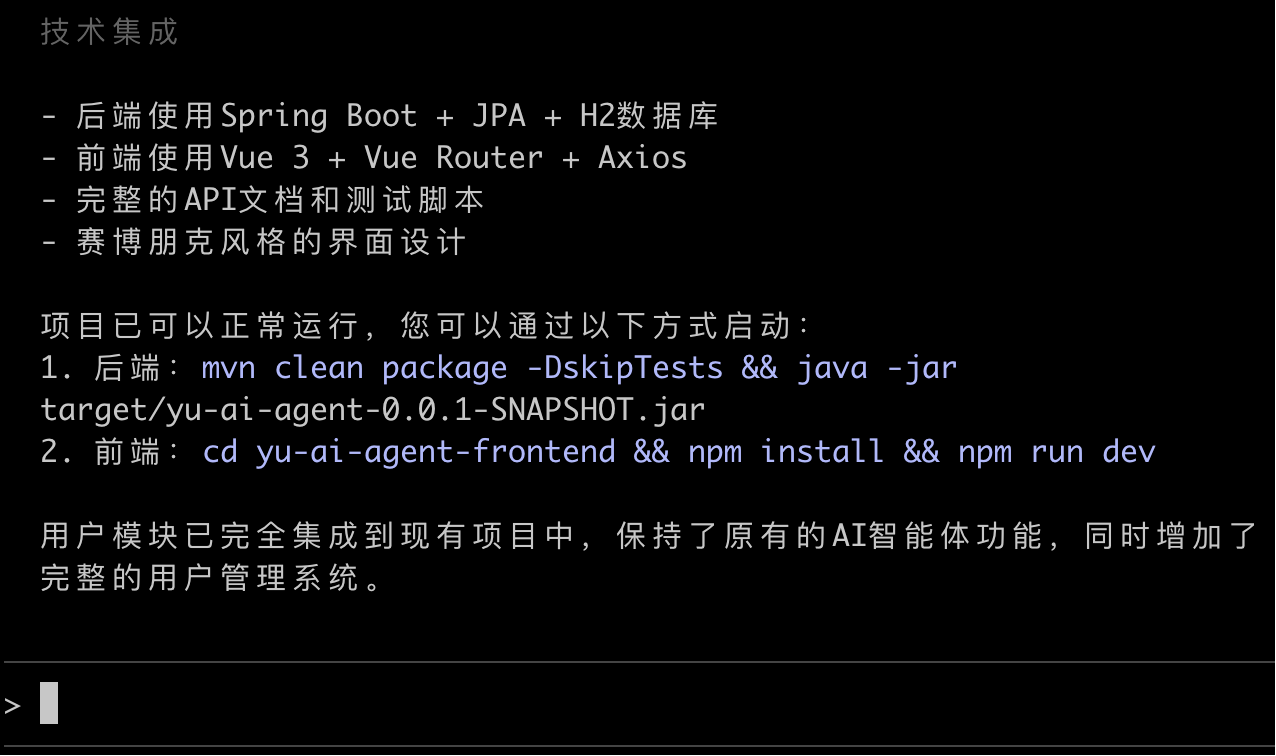This screenshot has height=756, width=1276.
Task: Click the "技术集成" heading text
Action: 109,32
